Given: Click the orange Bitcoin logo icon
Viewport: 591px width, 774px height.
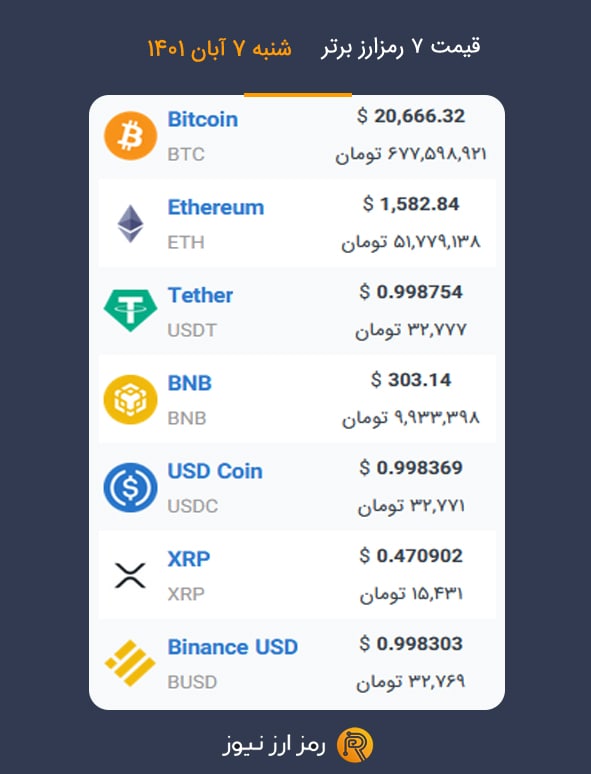Looking at the screenshot, I should [130, 136].
